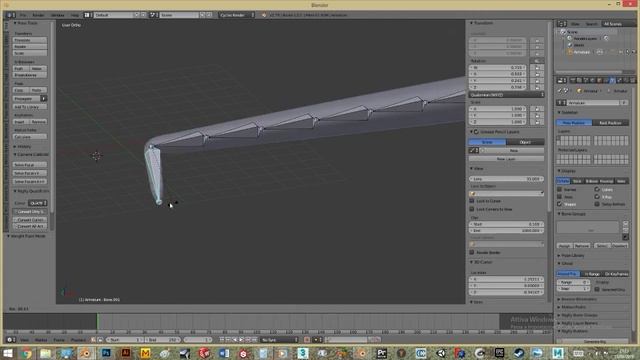Screen dimensions: 640x360
Task: Open Premiere Pro from the taskbar
Action: click(x=382, y=353)
